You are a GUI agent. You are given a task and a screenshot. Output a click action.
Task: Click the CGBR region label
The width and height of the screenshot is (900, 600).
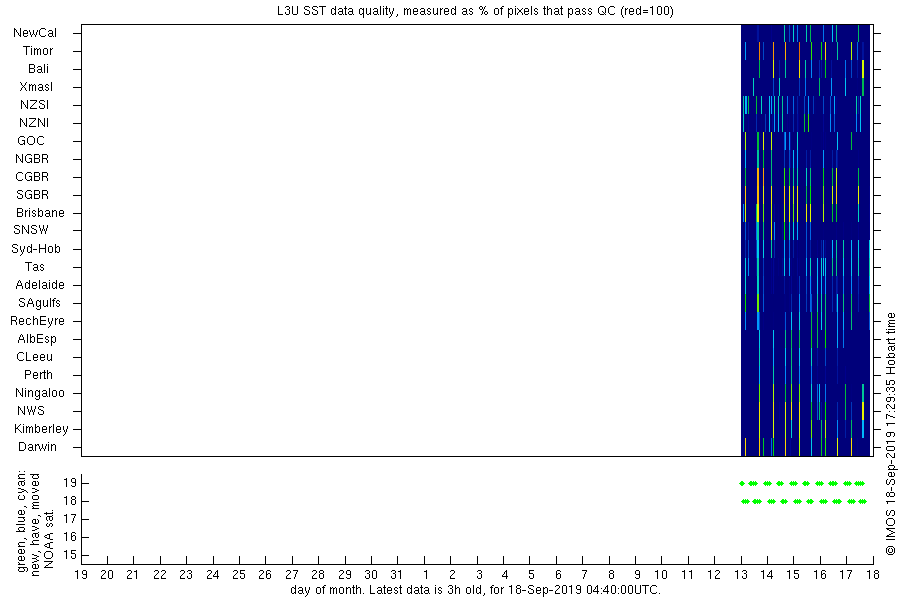(x=32, y=176)
